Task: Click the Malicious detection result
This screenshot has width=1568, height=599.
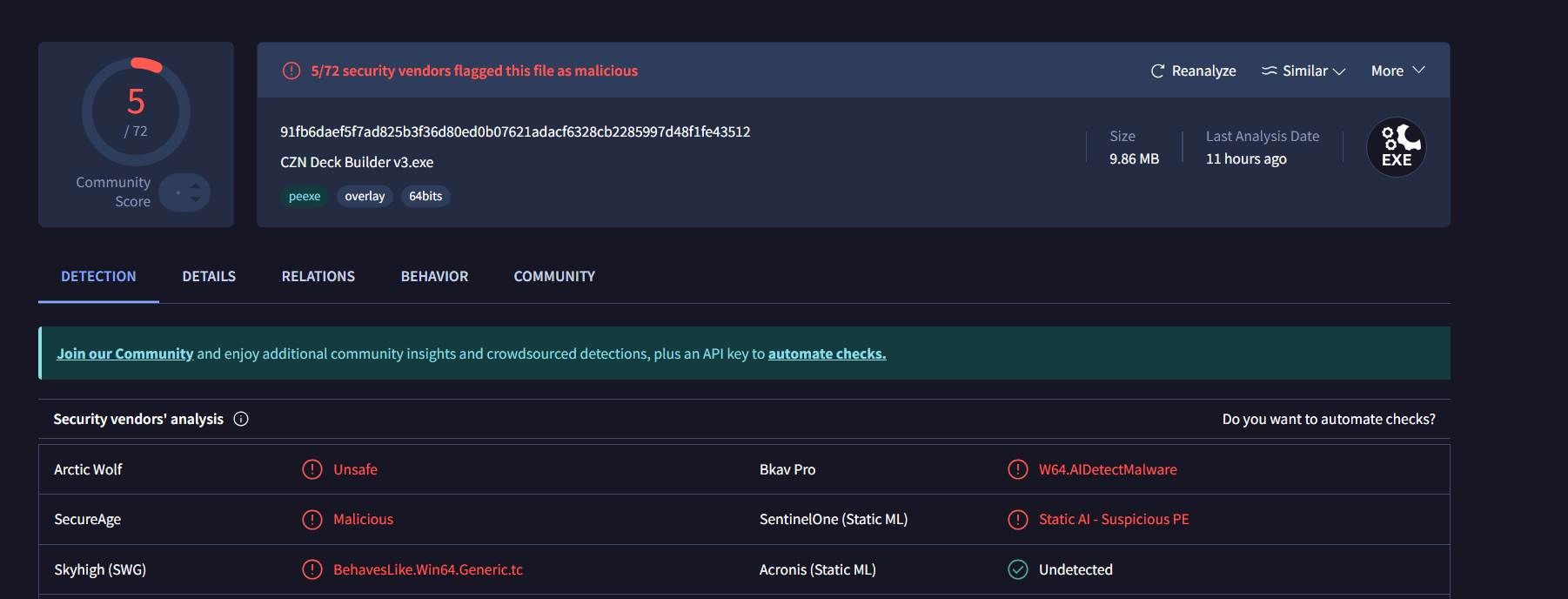Action: click(363, 520)
